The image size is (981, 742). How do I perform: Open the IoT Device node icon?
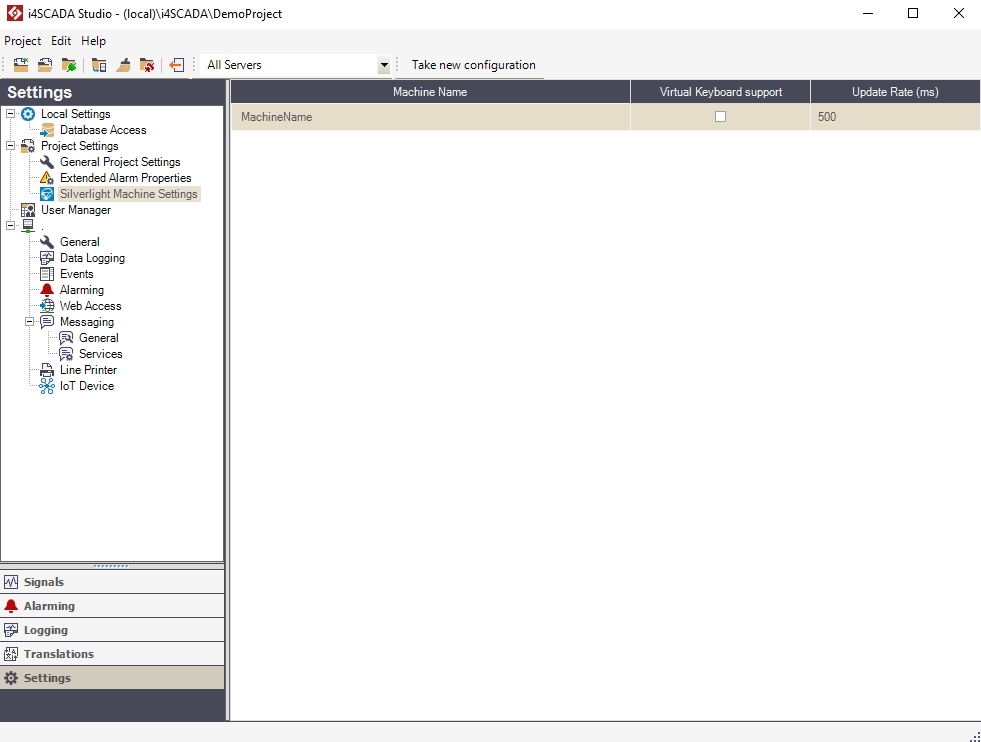(47, 386)
